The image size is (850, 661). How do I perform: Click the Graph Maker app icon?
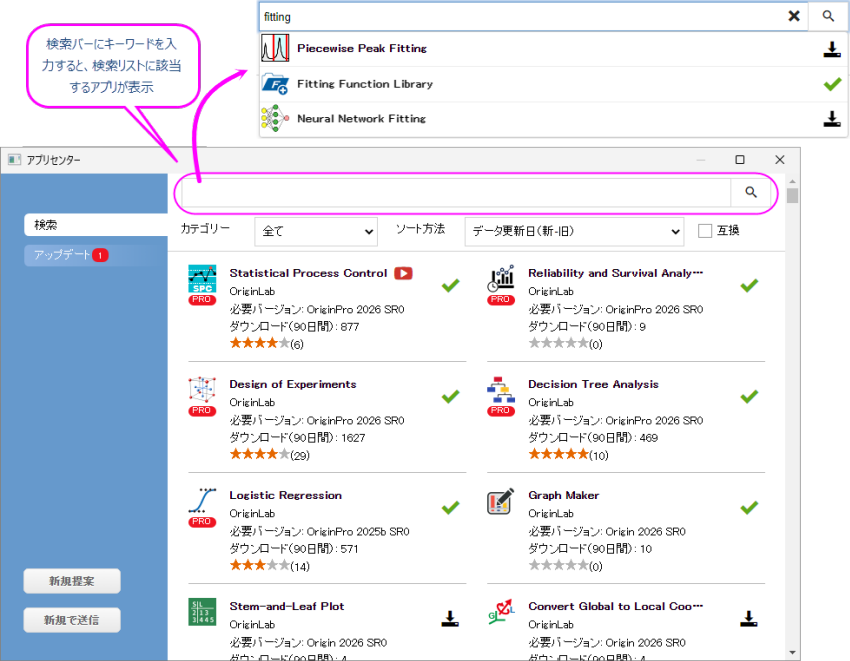500,502
